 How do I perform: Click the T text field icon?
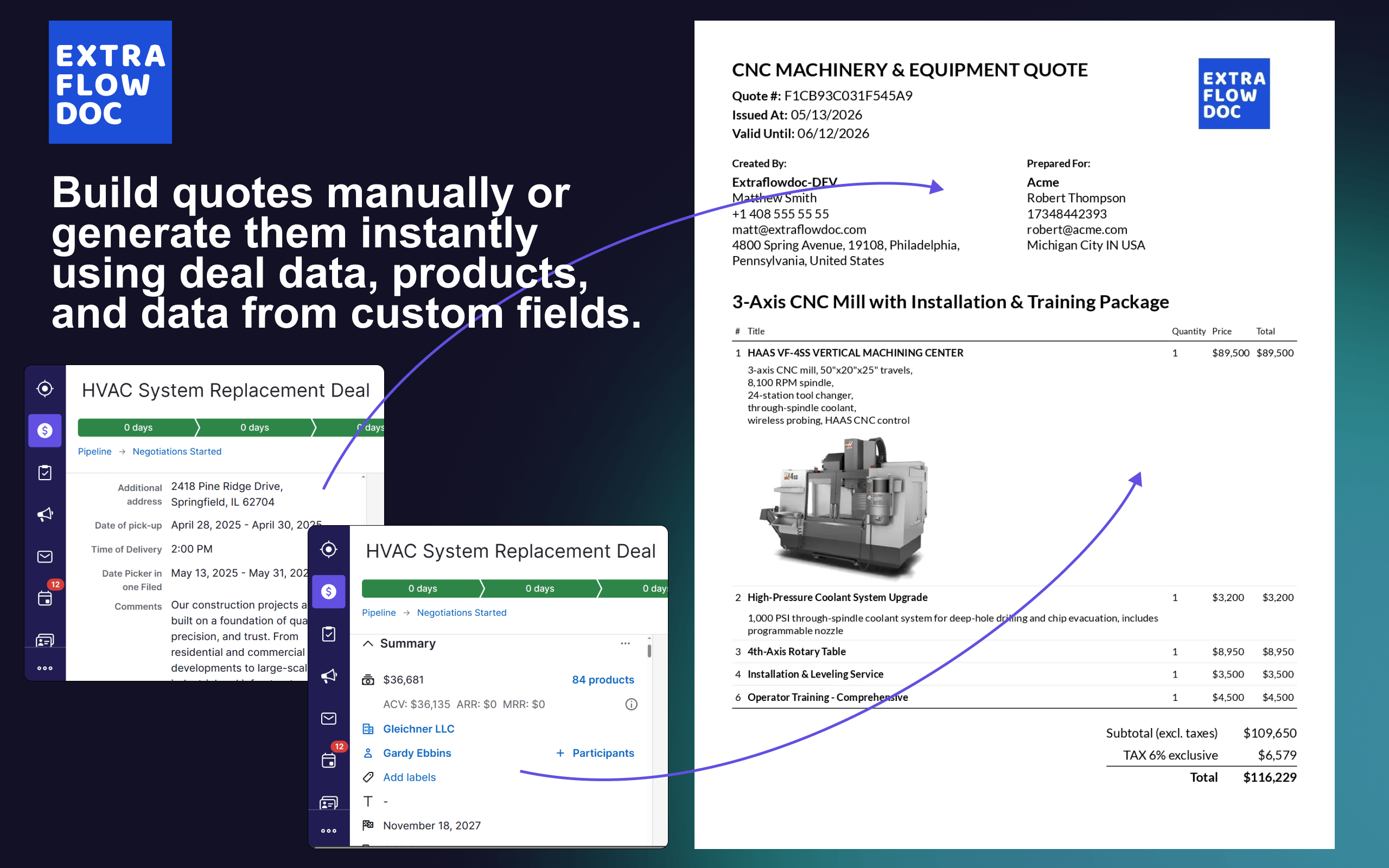click(368, 801)
